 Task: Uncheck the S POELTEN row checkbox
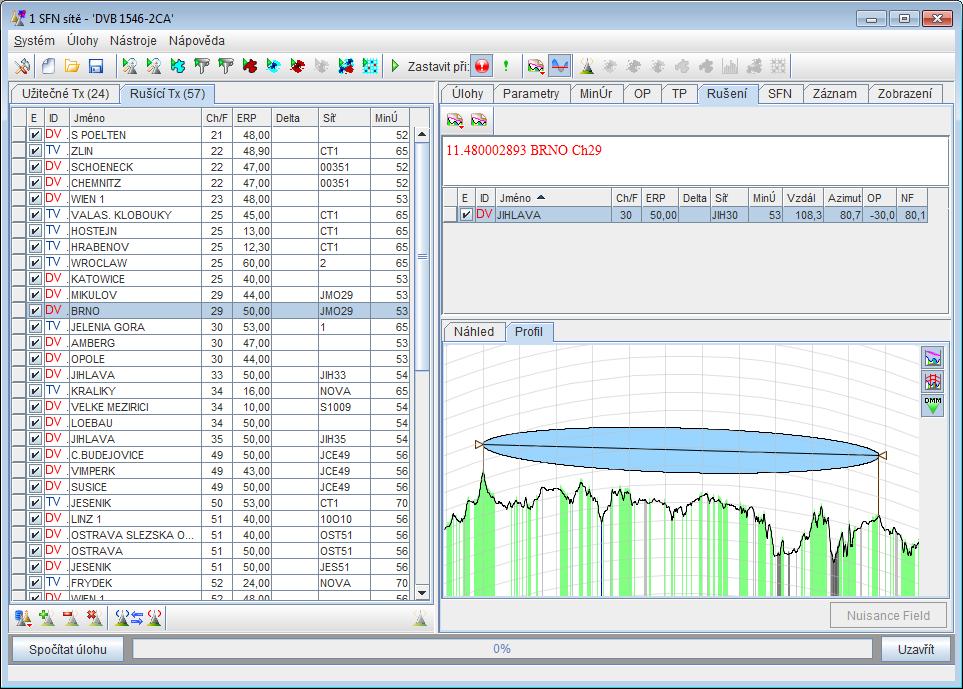35,134
